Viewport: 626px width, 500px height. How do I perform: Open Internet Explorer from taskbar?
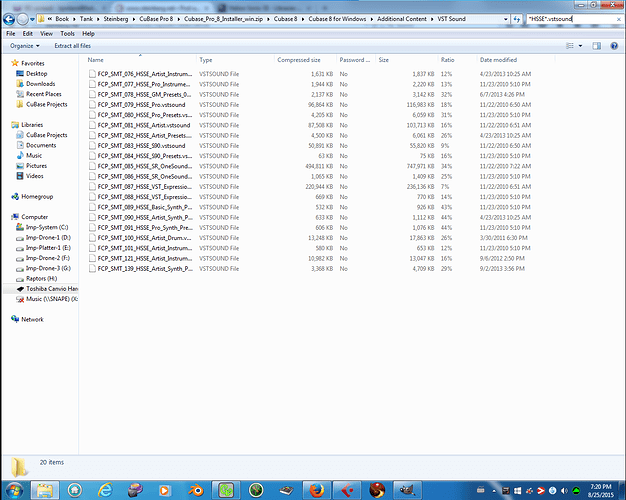(x=105, y=490)
